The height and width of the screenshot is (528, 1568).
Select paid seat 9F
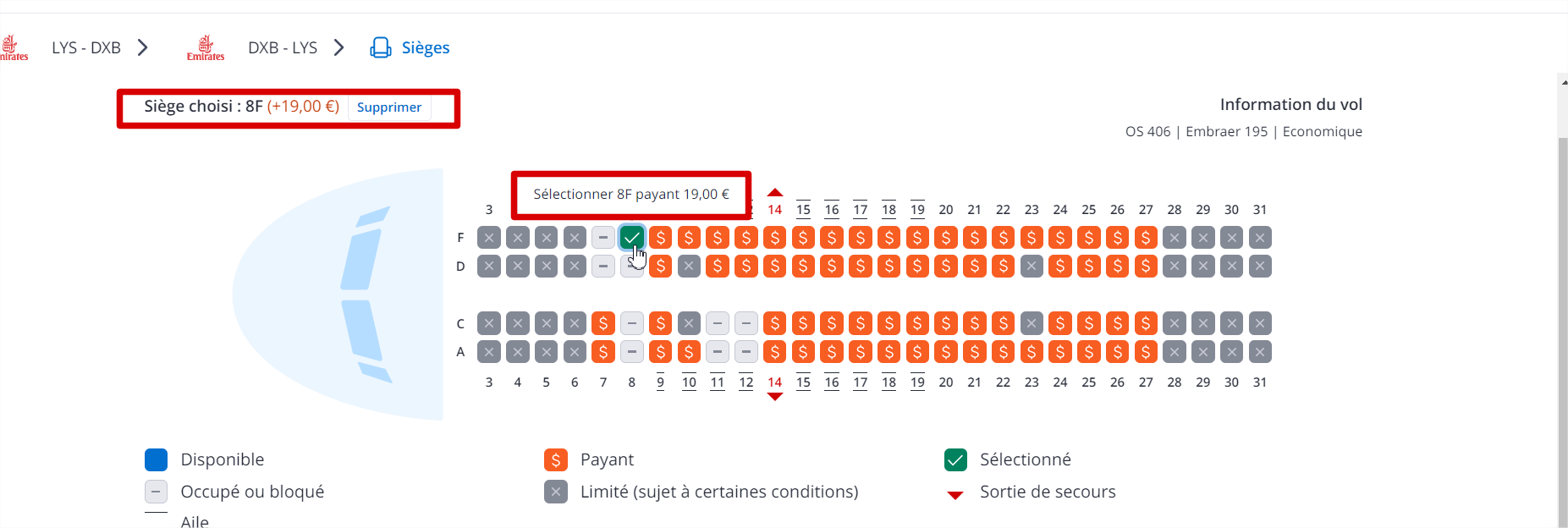660,238
